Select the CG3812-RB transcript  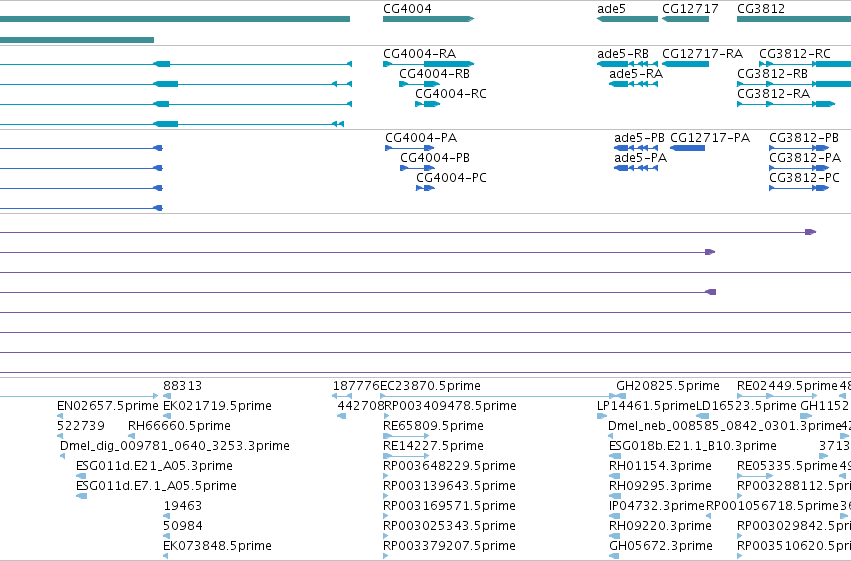click(x=794, y=84)
